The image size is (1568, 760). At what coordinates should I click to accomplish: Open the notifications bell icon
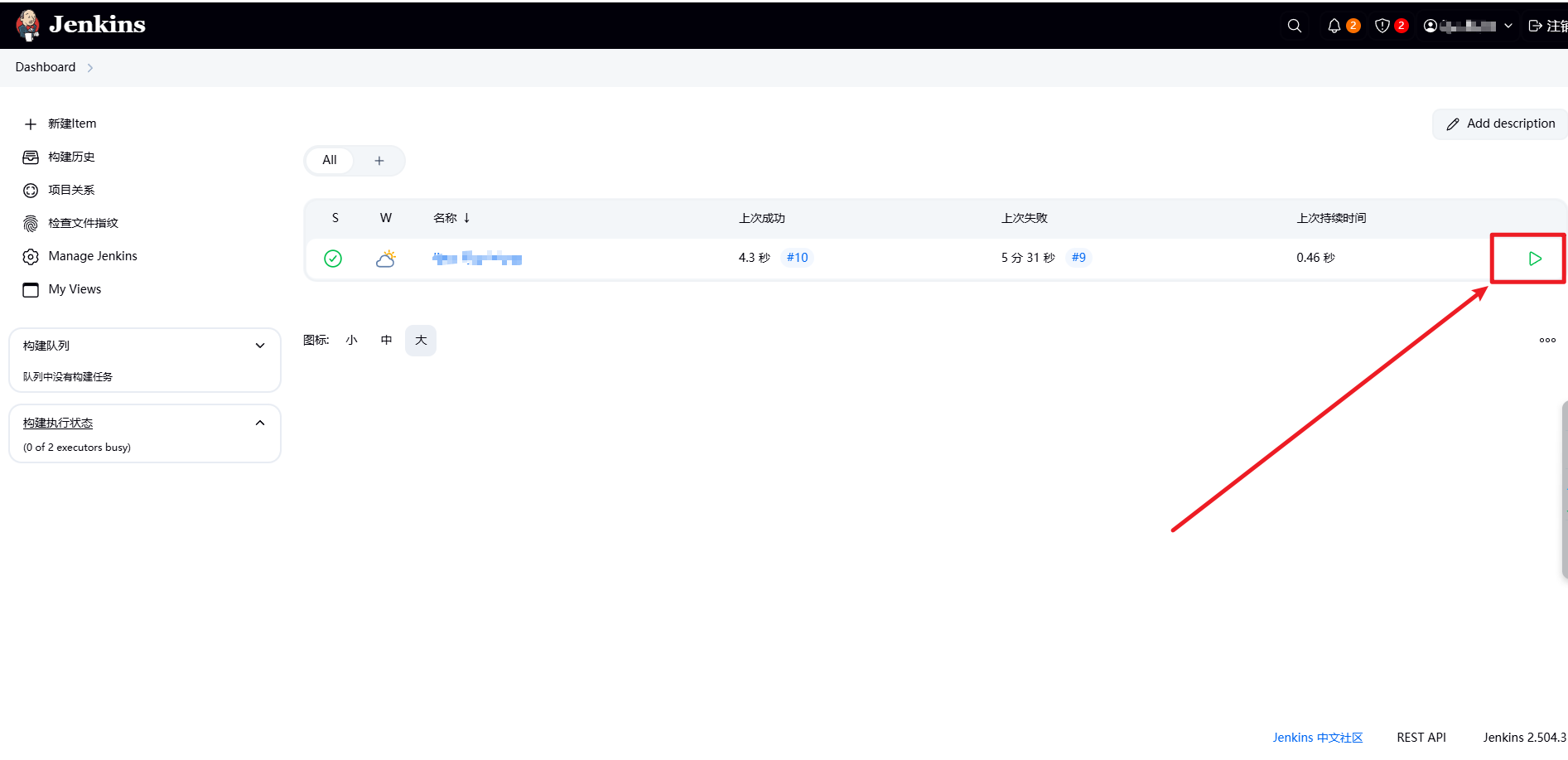[1334, 26]
